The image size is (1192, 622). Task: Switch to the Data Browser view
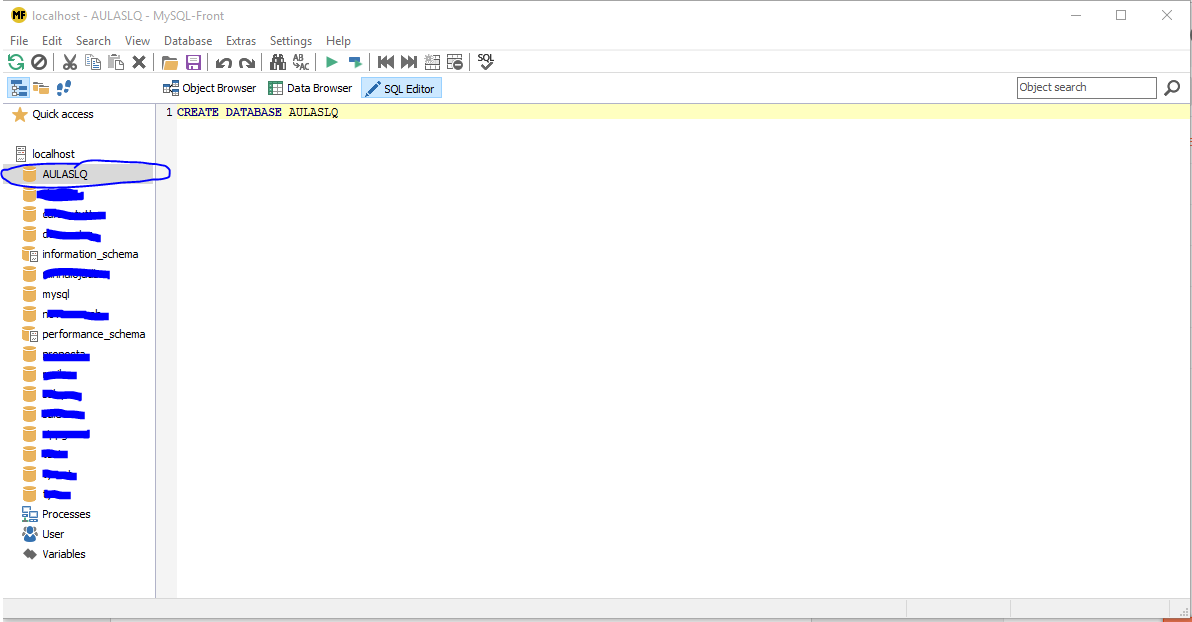pyautogui.click(x=310, y=88)
